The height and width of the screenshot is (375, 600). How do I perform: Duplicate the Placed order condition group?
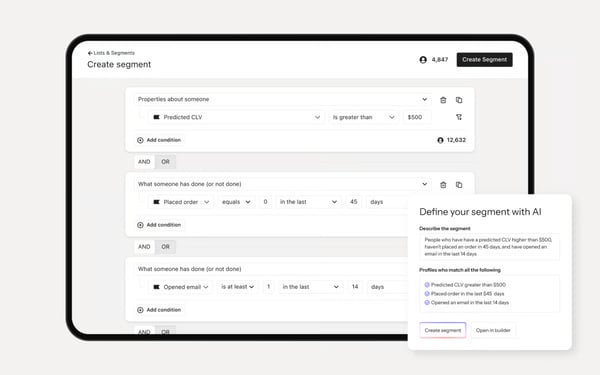(x=459, y=185)
